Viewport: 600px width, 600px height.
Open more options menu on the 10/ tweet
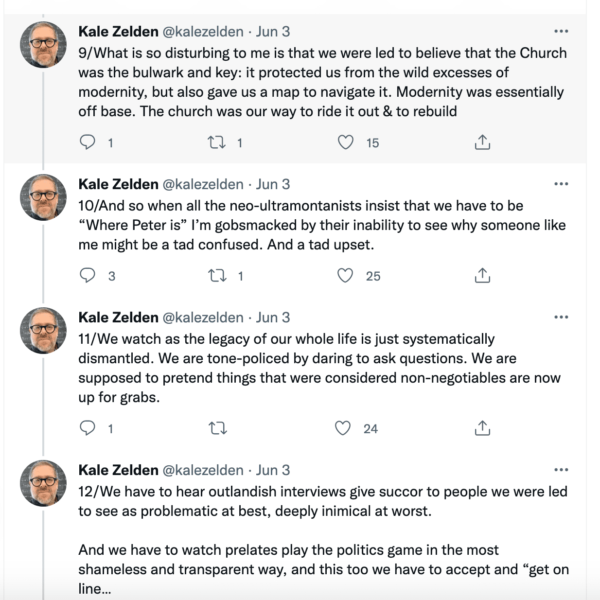click(x=561, y=184)
